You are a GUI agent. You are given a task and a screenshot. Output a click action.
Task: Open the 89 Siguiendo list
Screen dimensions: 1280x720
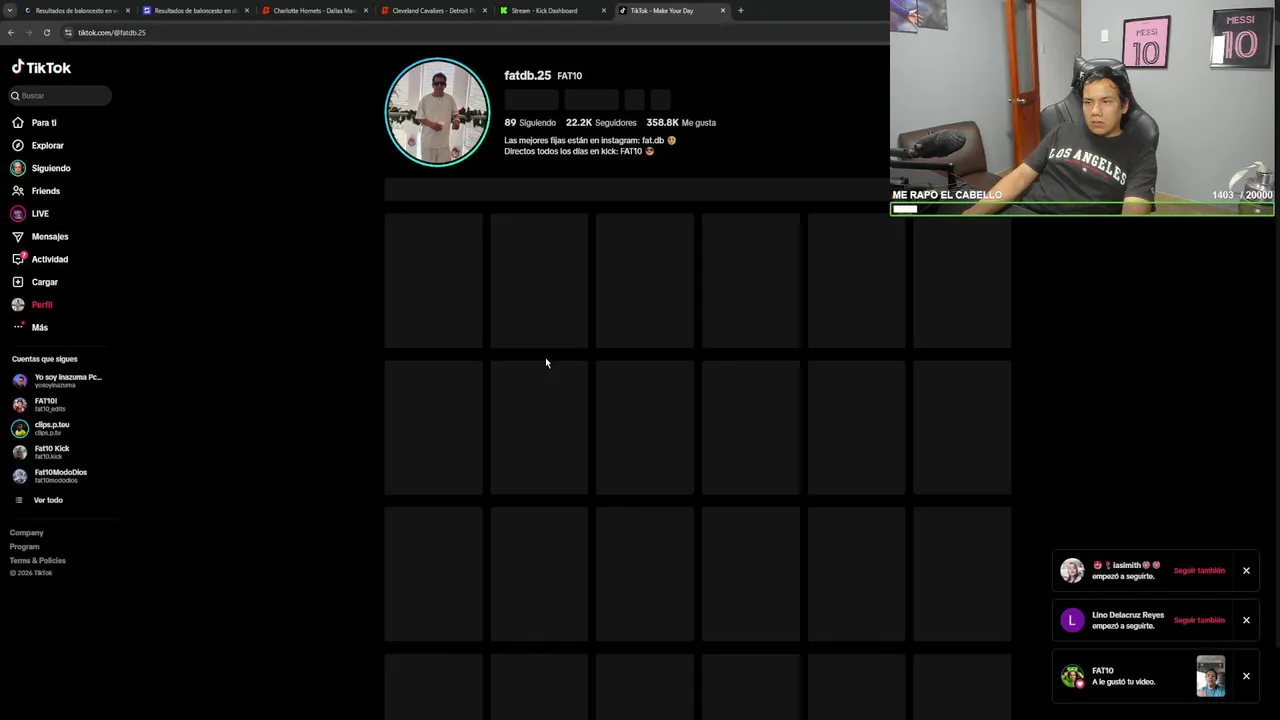pyautogui.click(x=530, y=123)
